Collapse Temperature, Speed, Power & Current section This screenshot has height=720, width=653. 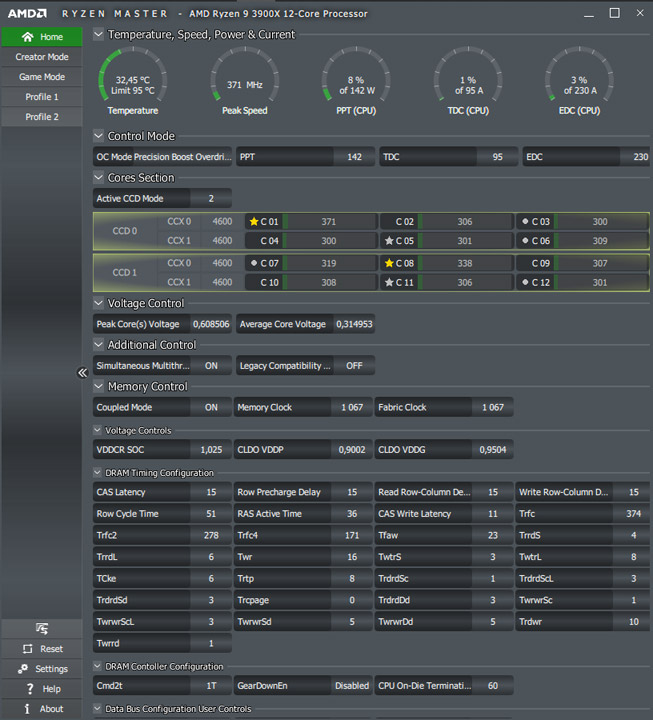pyautogui.click(x=98, y=34)
